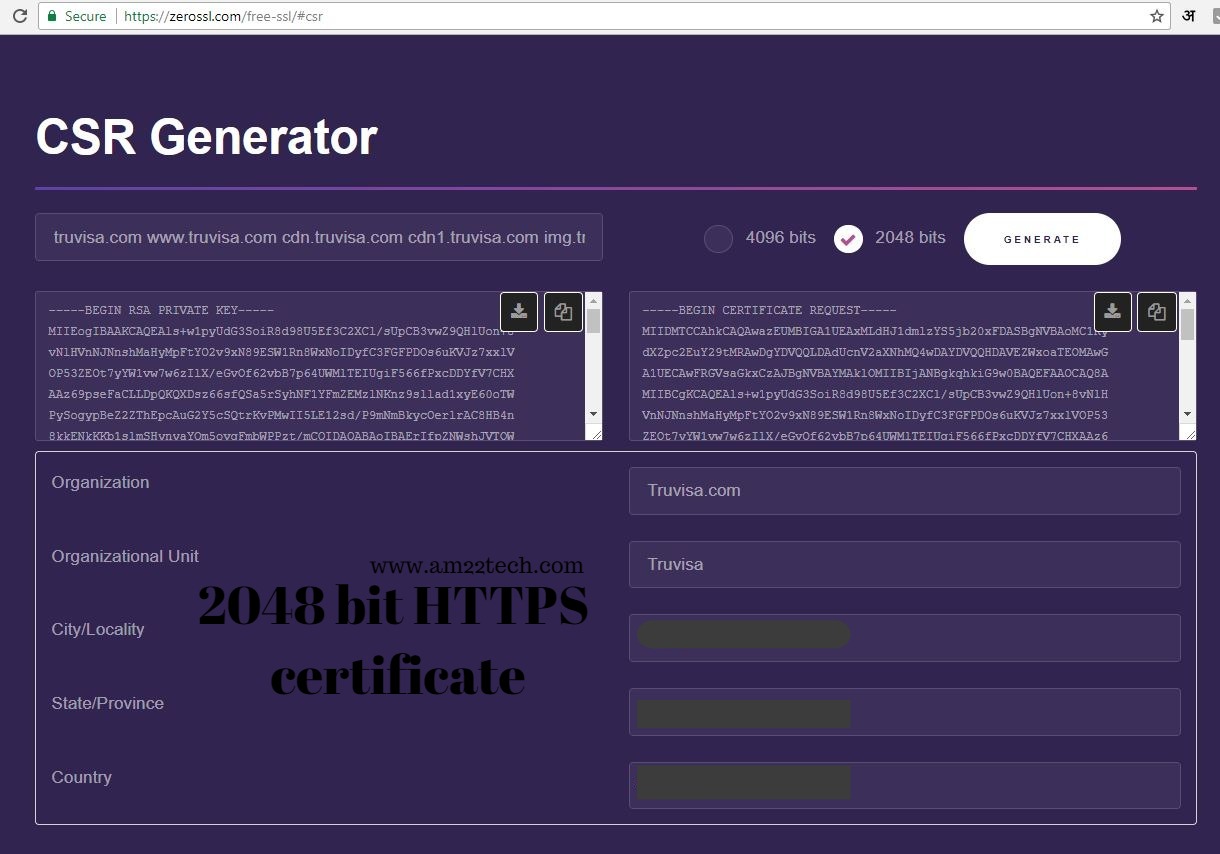
Task: Select the 2048 bits radio option
Action: 848,239
